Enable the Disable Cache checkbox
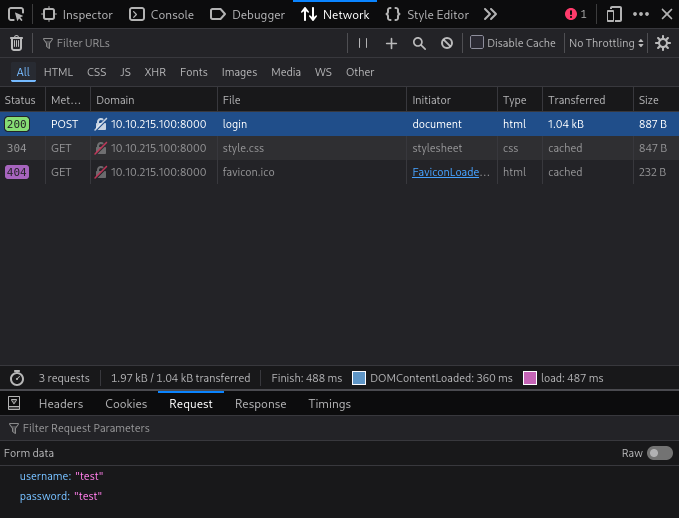Image resolution: width=679 pixels, height=518 pixels. pos(477,43)
